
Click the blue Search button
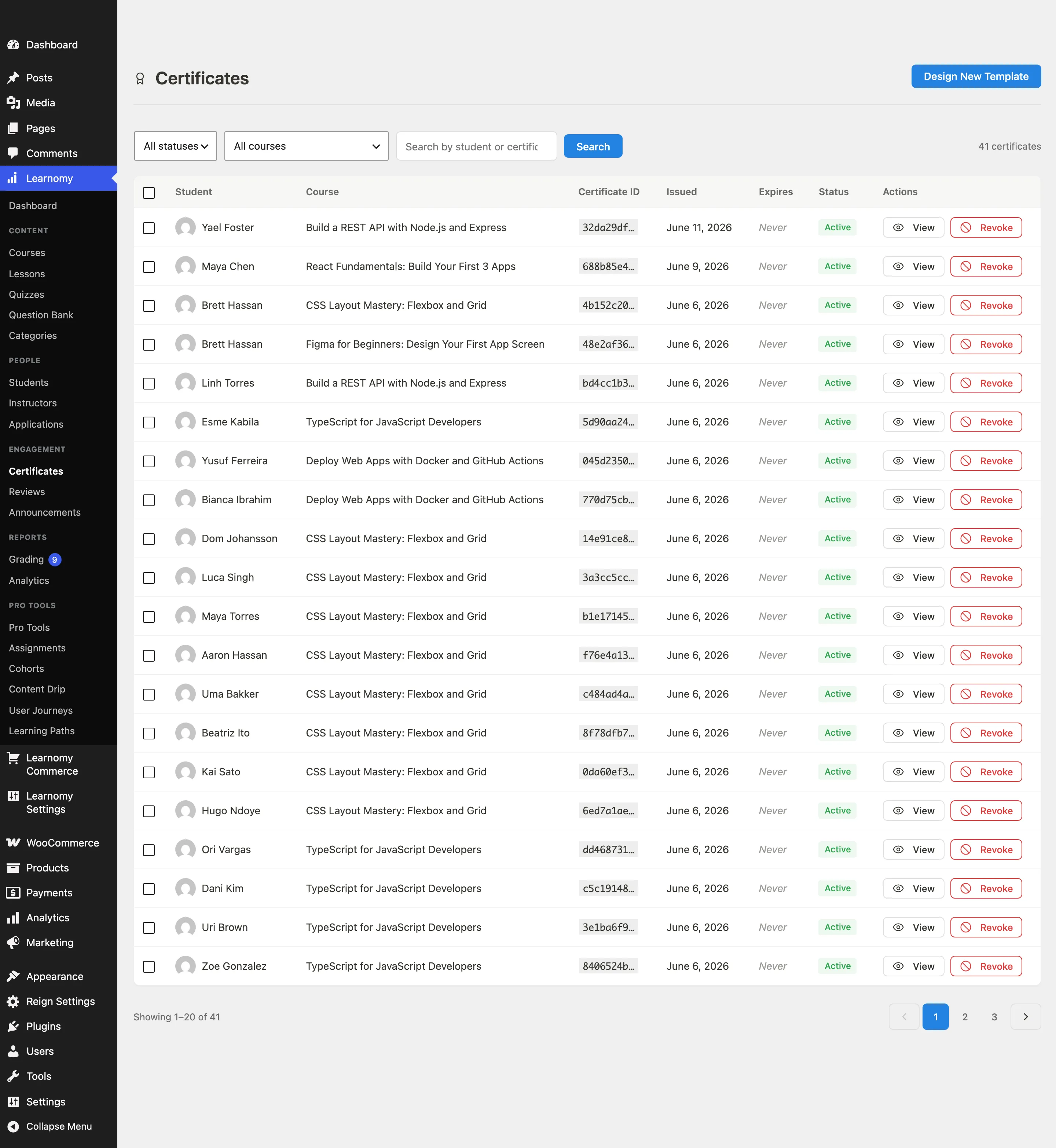593,146
